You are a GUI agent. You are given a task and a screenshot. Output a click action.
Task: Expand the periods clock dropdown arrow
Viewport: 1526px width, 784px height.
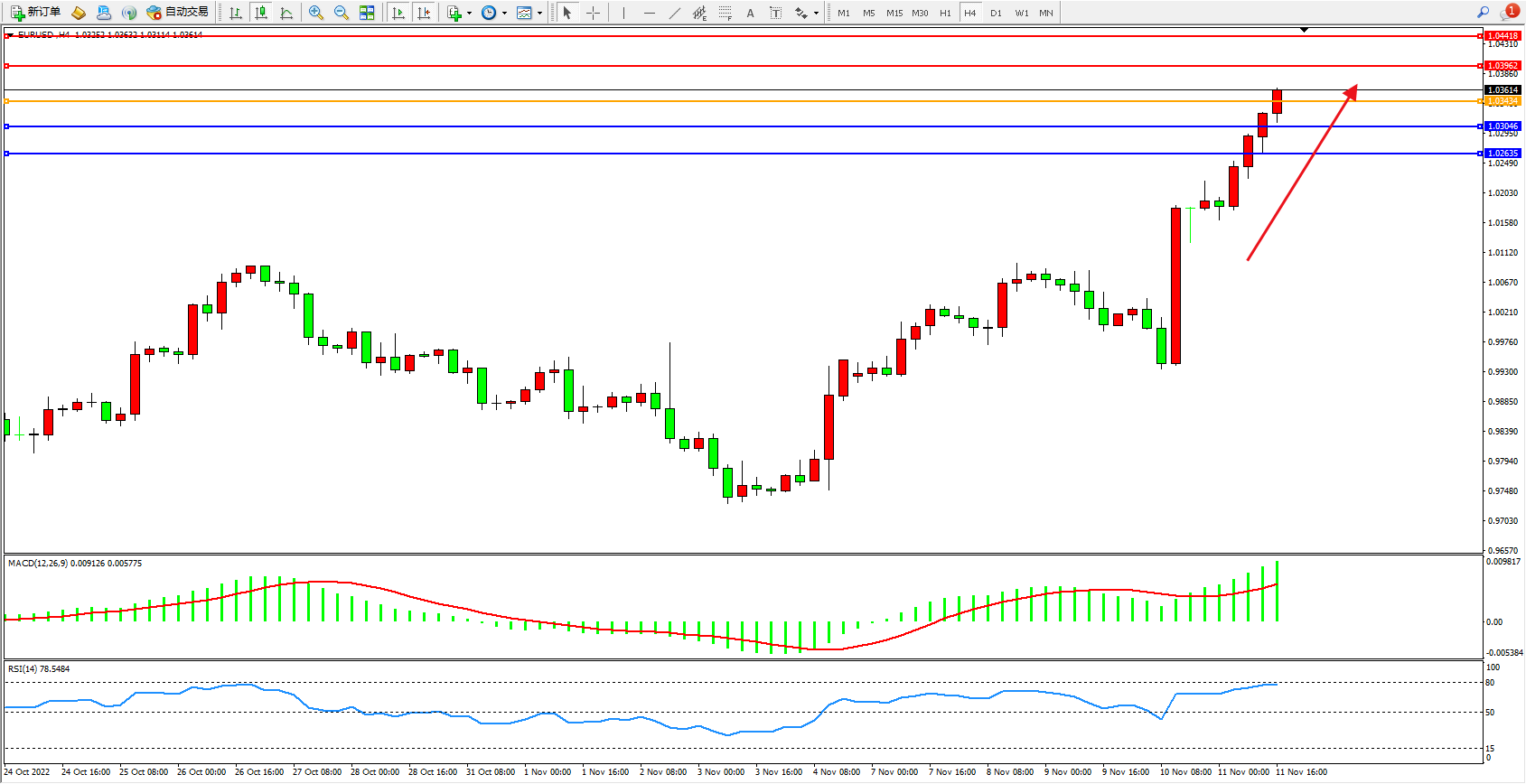coord(504,14)
